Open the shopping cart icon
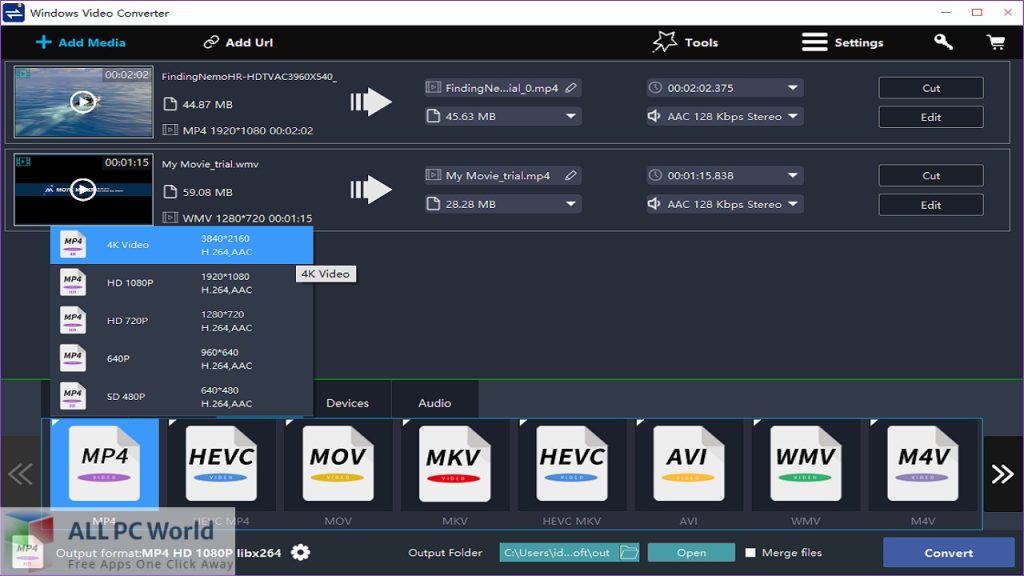This screenshot has width=1024, height=576. tap(995, 42)
